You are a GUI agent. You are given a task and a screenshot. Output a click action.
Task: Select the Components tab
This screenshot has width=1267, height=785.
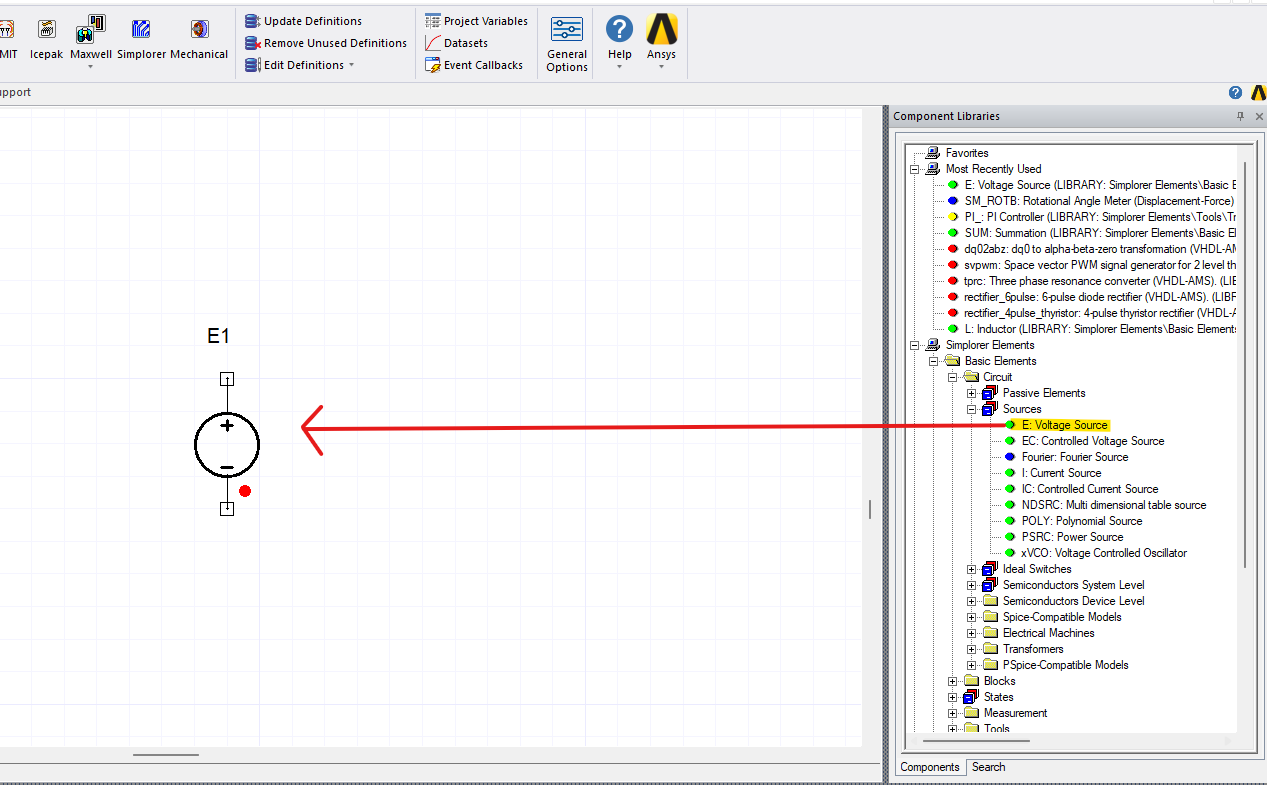click(929, 767)
